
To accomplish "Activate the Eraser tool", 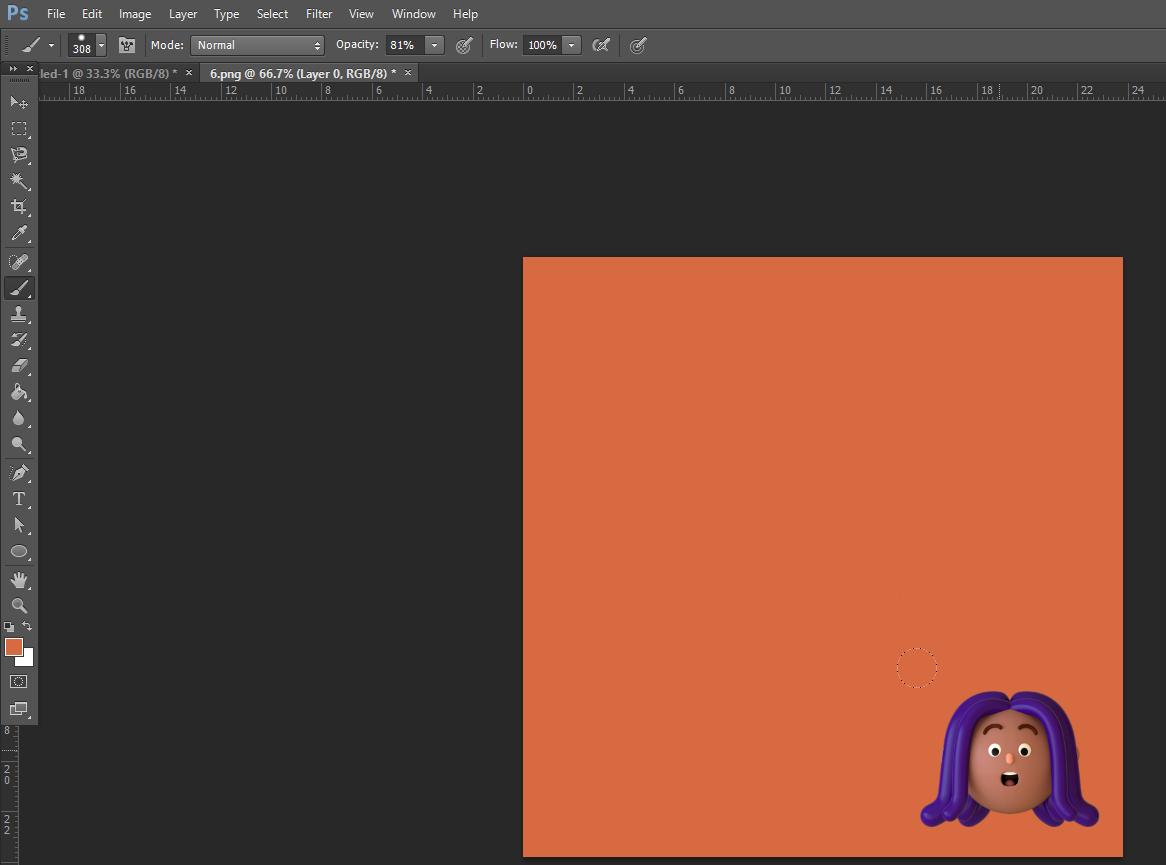I will (18, 366).
